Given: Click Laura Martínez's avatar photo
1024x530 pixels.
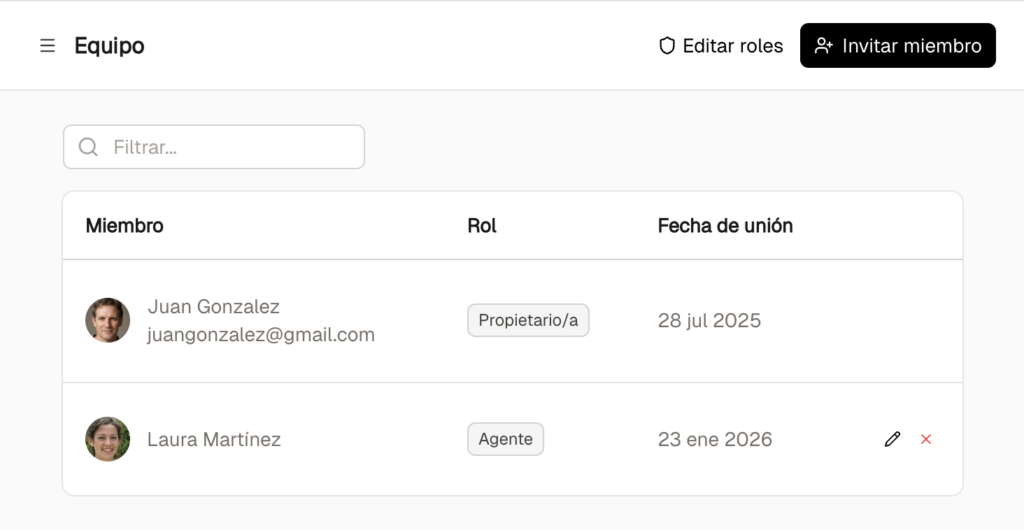Looking at the screenshot, I should (108, 439).
